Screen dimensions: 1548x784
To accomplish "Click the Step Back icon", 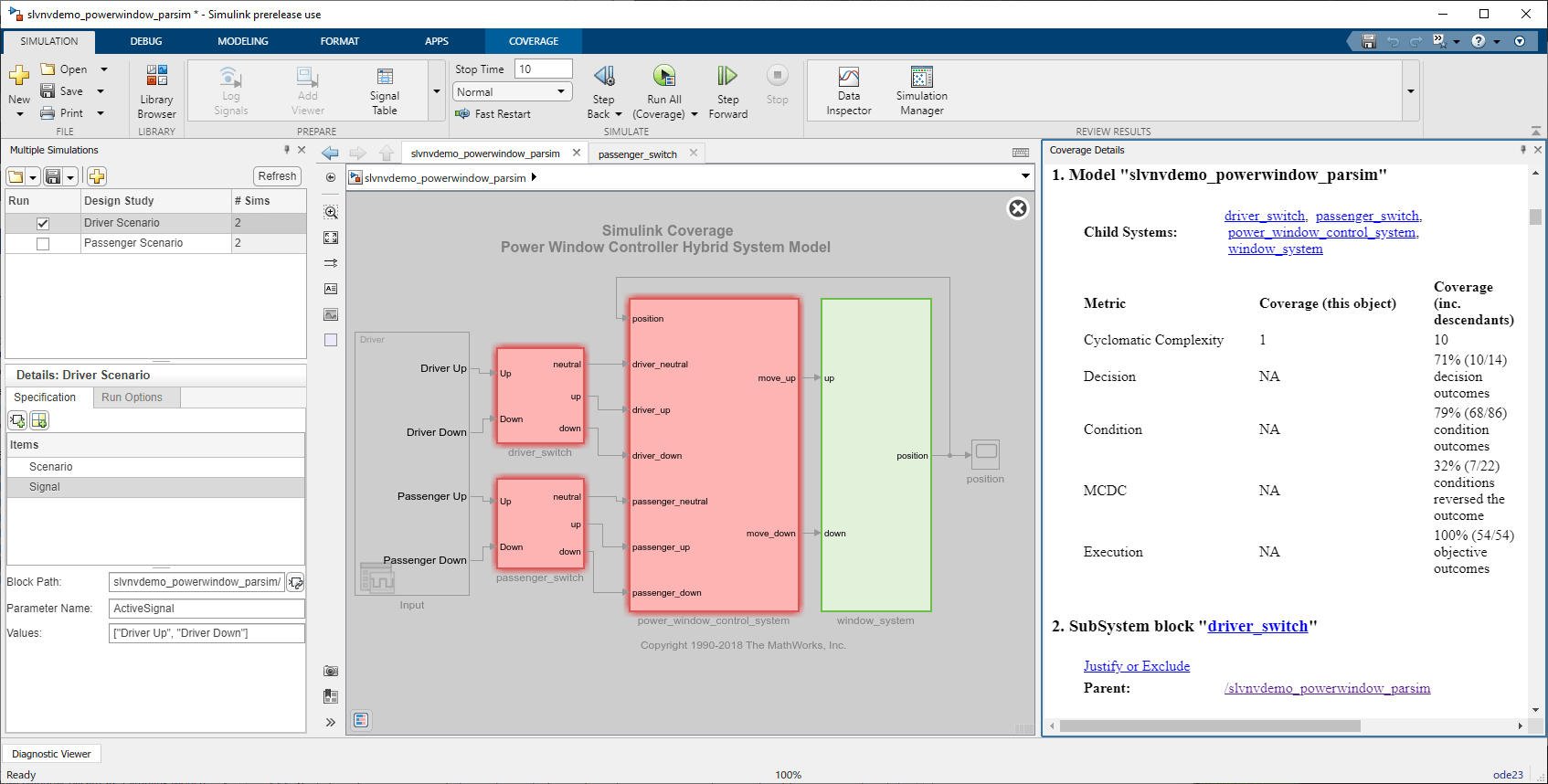I will click(604, 77).
